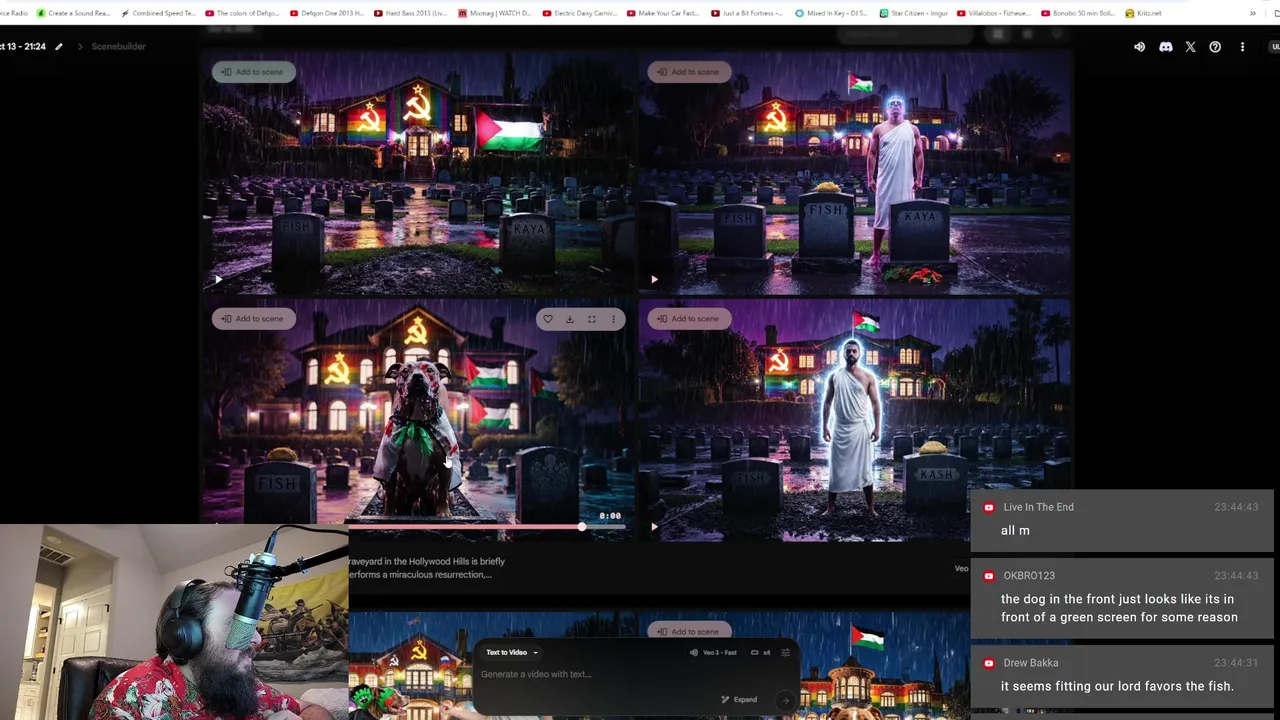Change the x4 output count selector
The width and height of the screenshot is (1280, 720).
click(x=760, y=653)
